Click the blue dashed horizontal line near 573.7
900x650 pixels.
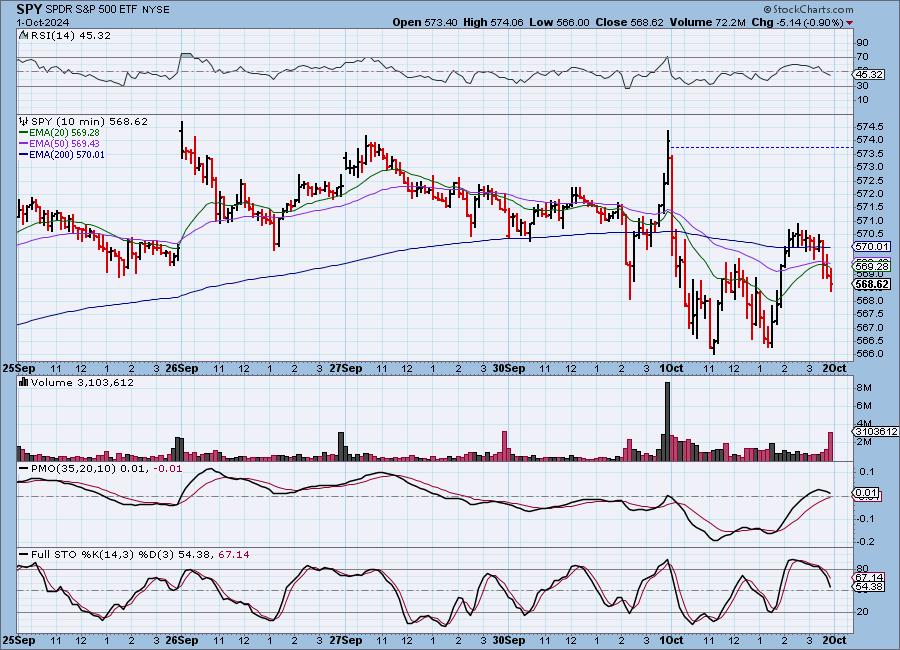pos(761,148)
